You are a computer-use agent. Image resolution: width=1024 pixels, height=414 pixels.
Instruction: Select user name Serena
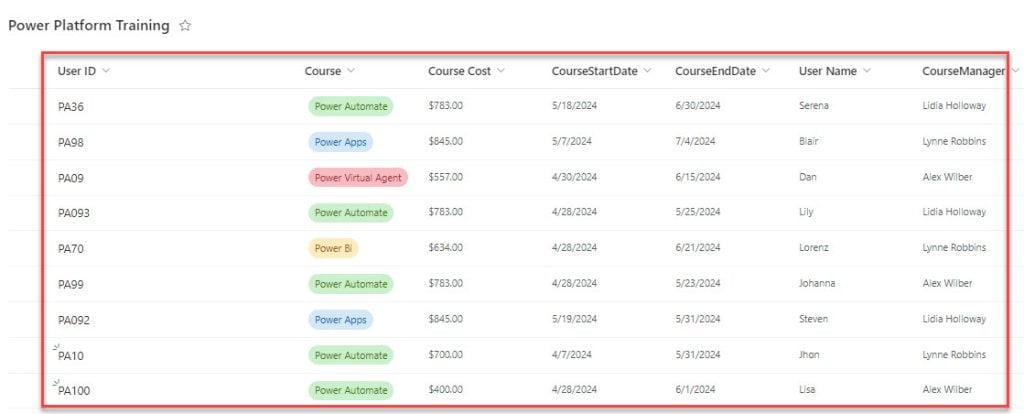coord(814,105)
